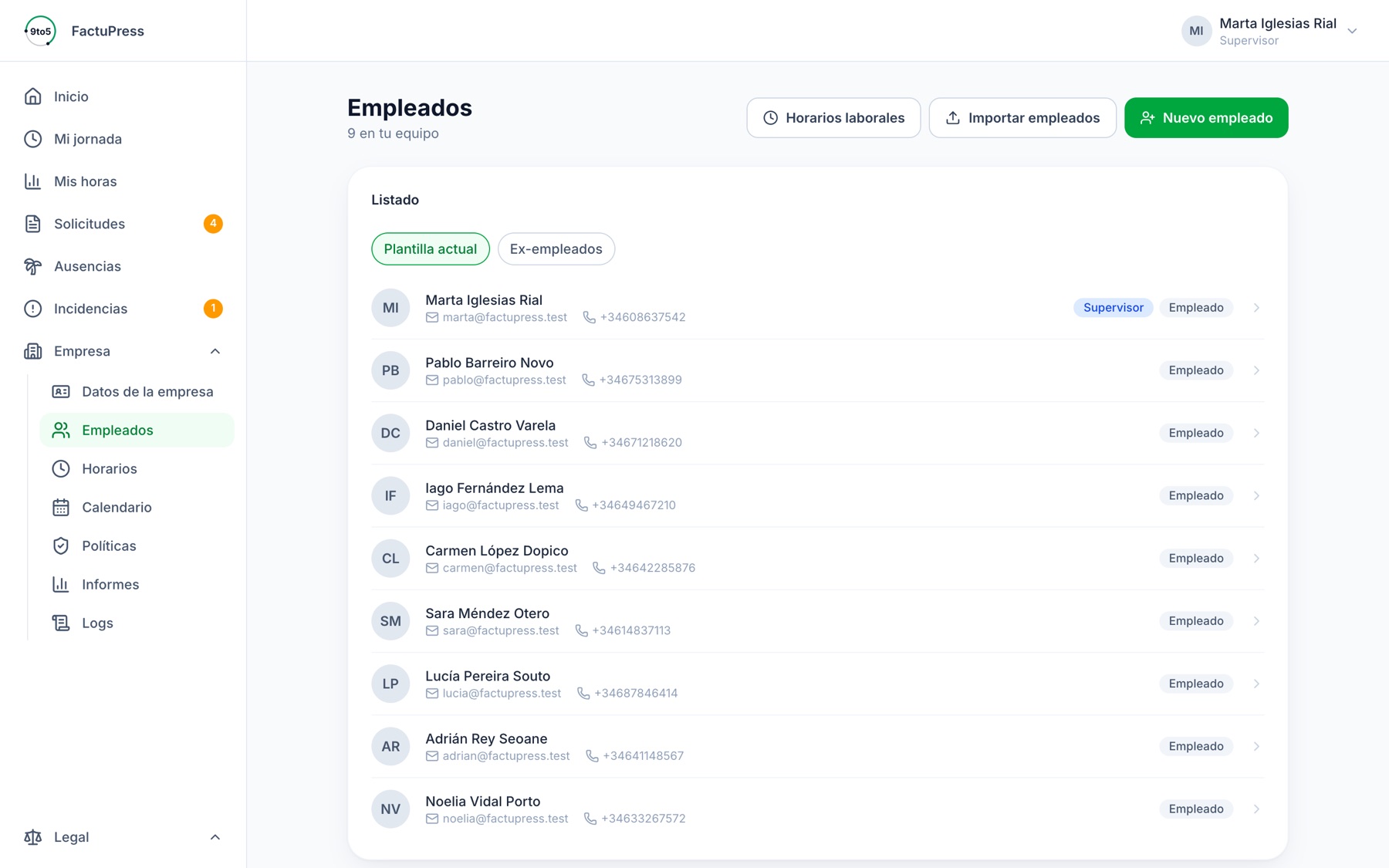Open the Solicitudes menu item

pos(123,224)
